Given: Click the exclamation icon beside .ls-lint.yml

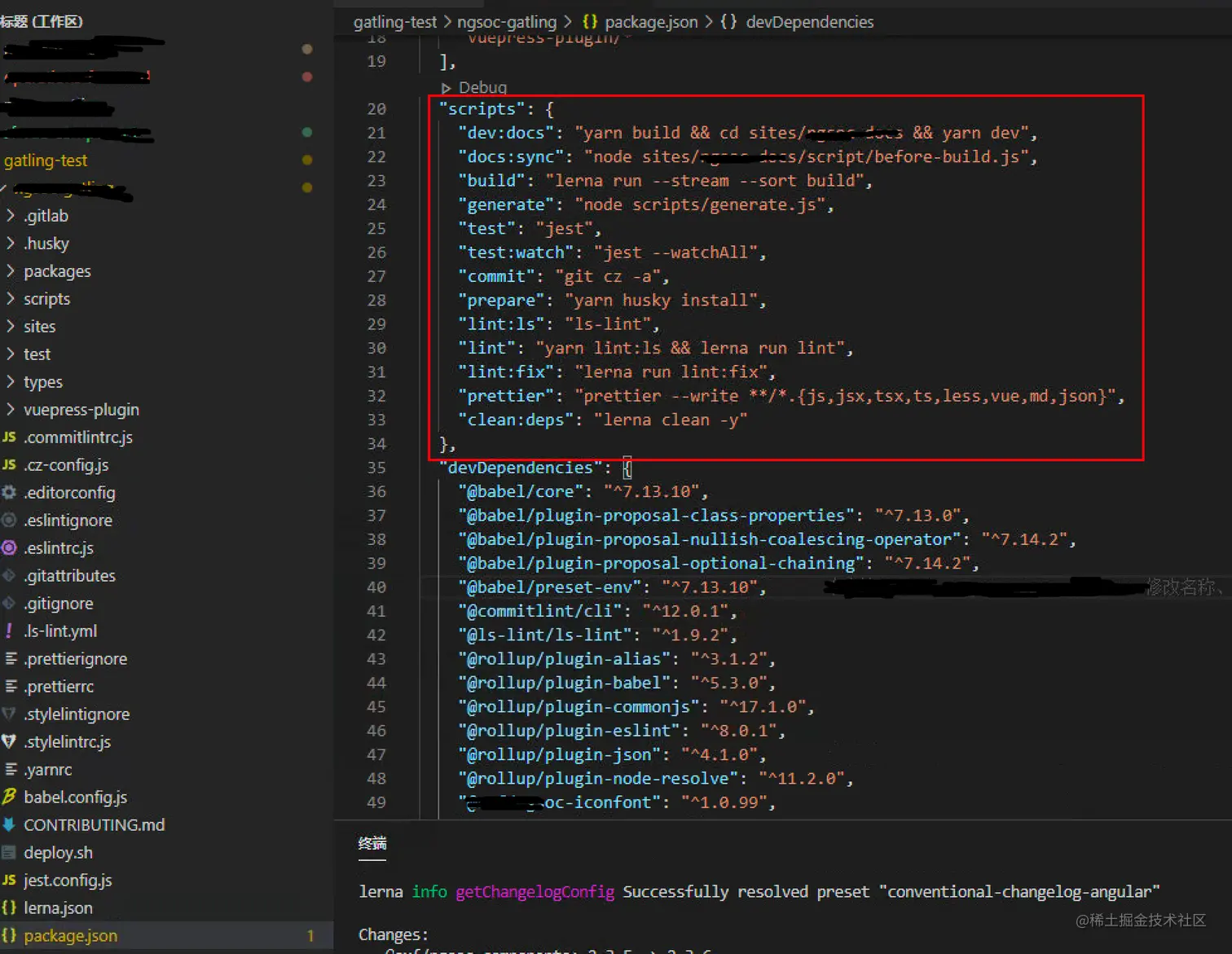Looking at the screenshot, I should (x=9, y=631).
